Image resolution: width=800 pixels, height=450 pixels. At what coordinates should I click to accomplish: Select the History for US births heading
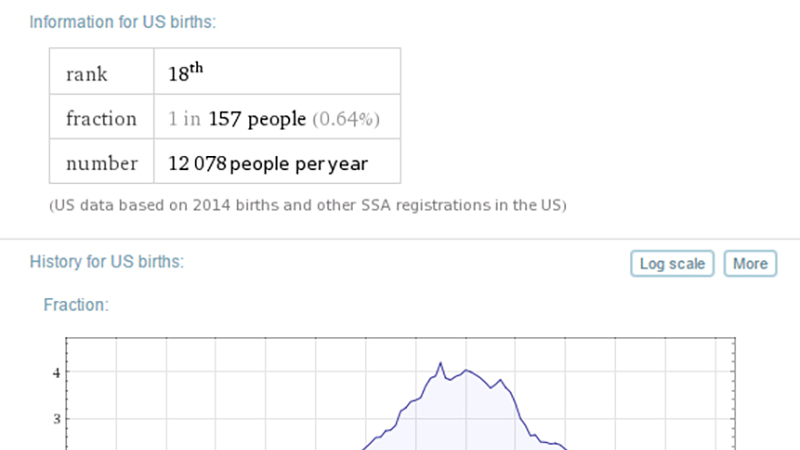click(107, 262)
